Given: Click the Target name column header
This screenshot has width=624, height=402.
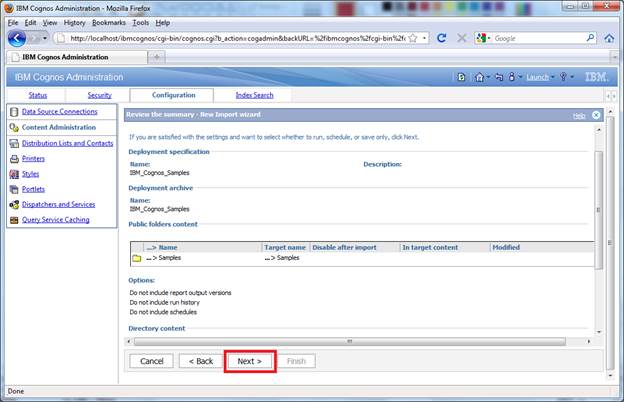Looking at the screenshot, I should coord(285,247).
